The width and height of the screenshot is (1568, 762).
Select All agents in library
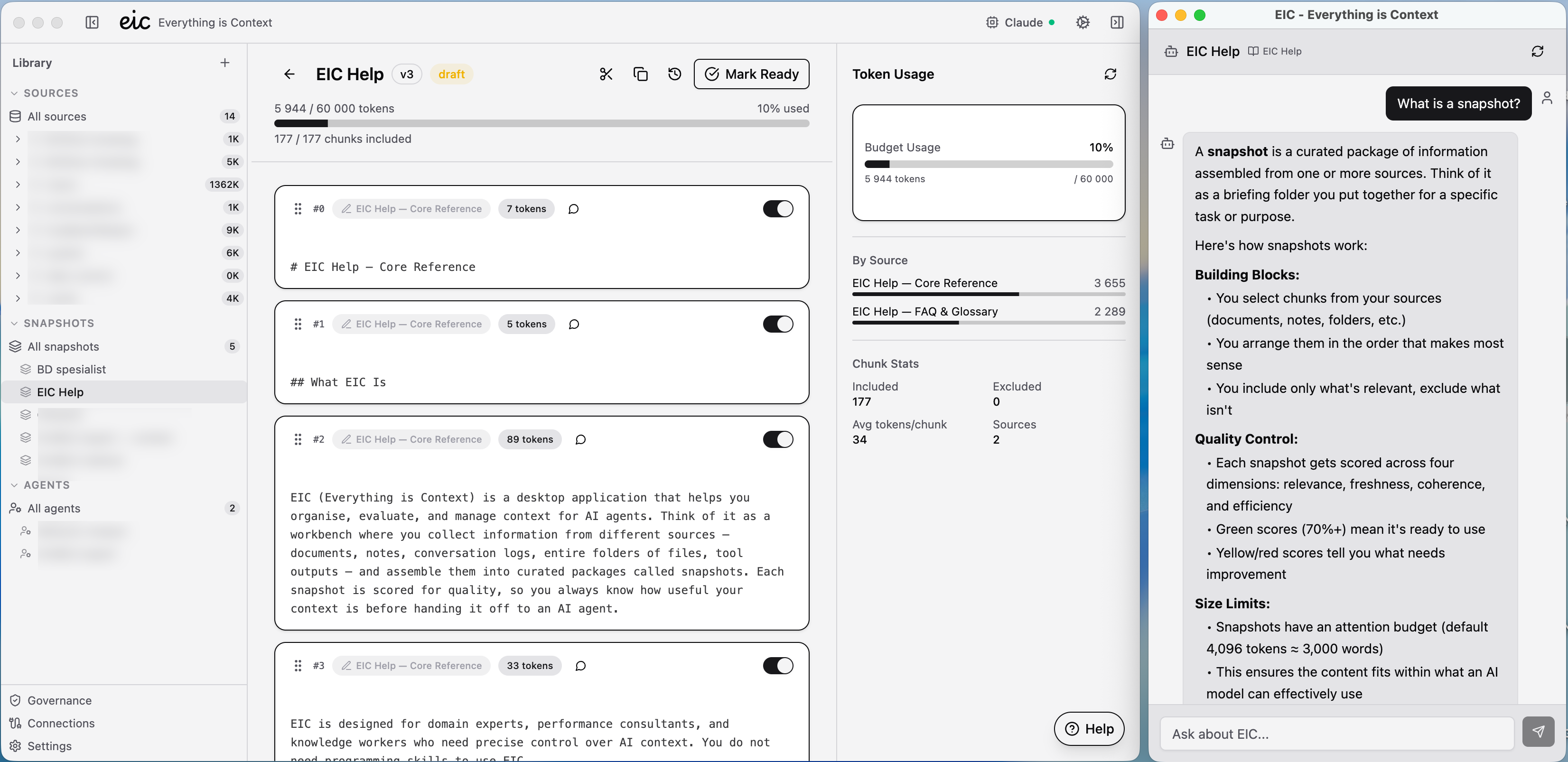(124, 508)
